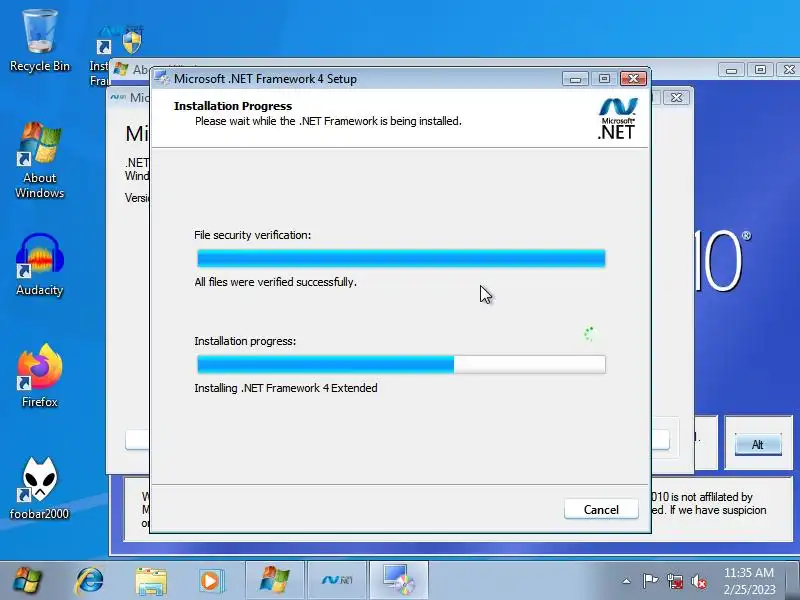
Task: Click the Microsoft .NET logo in setup header
Action: click(x=617, y=119)
